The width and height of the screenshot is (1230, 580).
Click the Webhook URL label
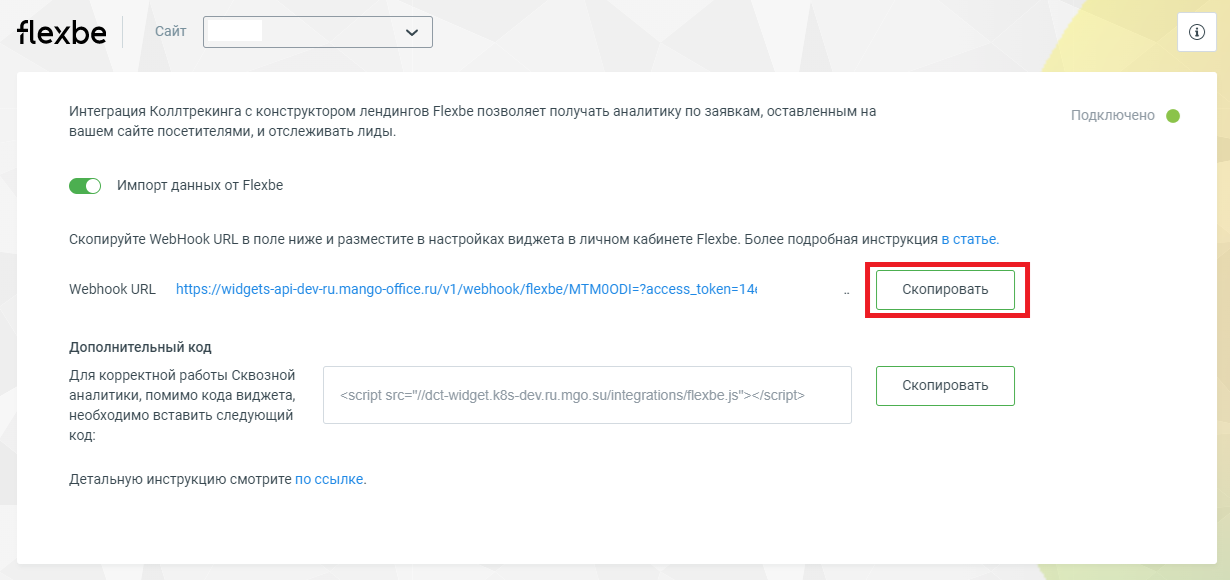(x=112, y=290)
